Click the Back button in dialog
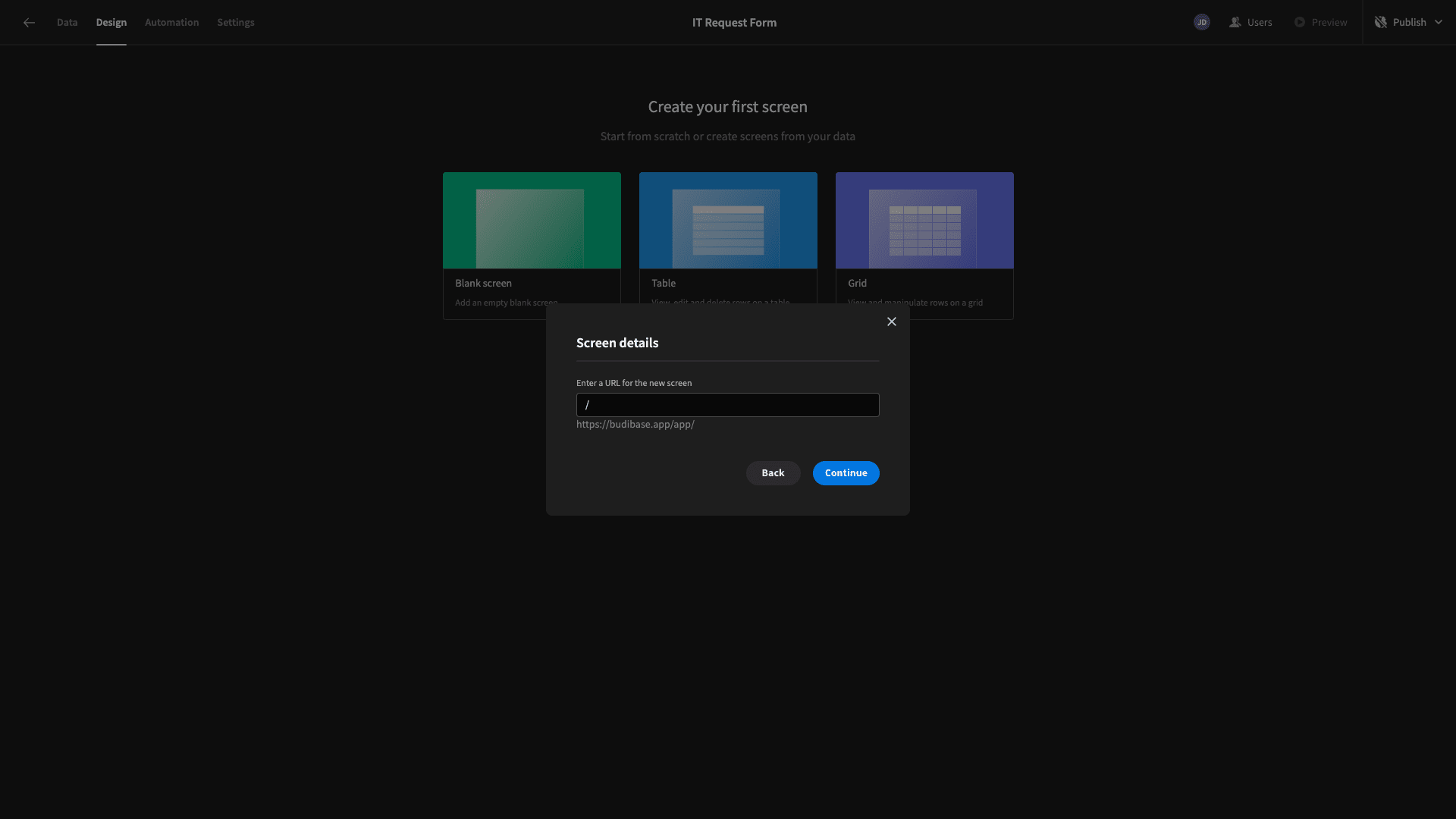1456x819 pixels. pyautogui.click(x=773, y=473)
